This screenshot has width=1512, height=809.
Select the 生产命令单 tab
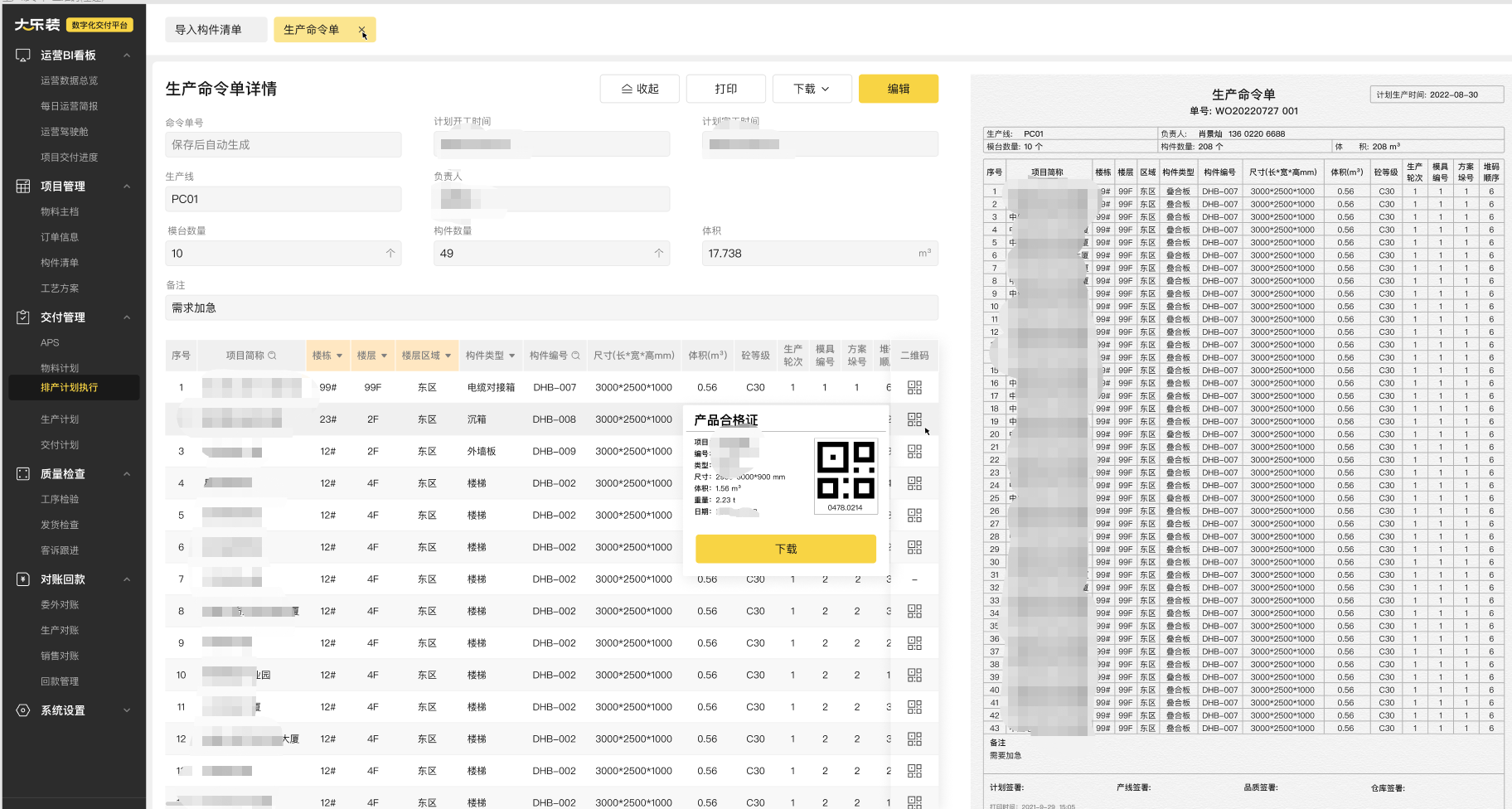[x=312, y=30]
